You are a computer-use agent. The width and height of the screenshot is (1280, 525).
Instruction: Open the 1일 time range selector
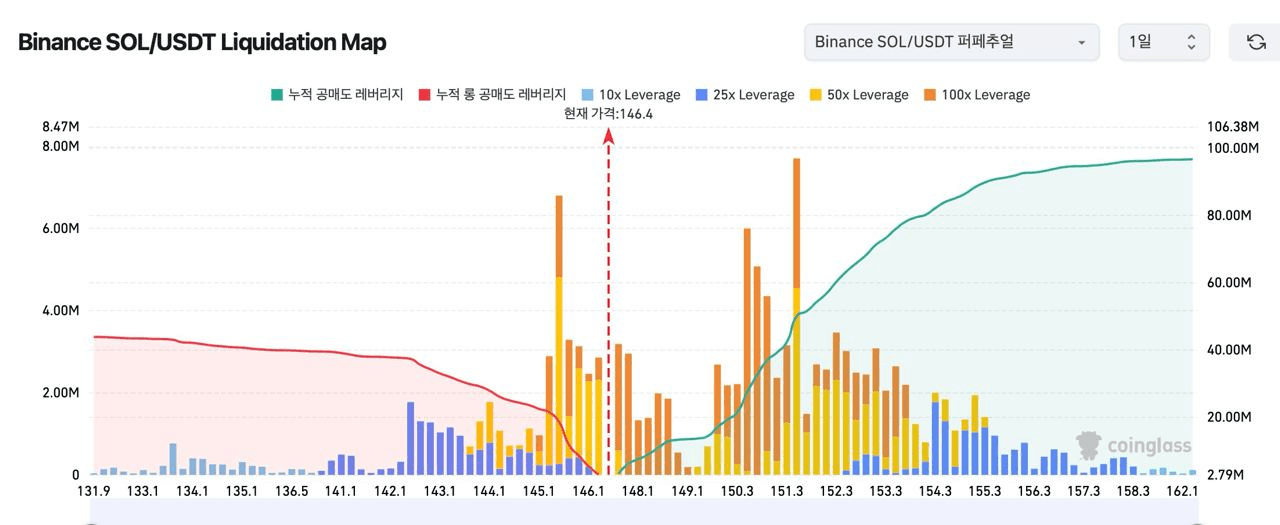pyautogui.click(x=1162, y=42)
